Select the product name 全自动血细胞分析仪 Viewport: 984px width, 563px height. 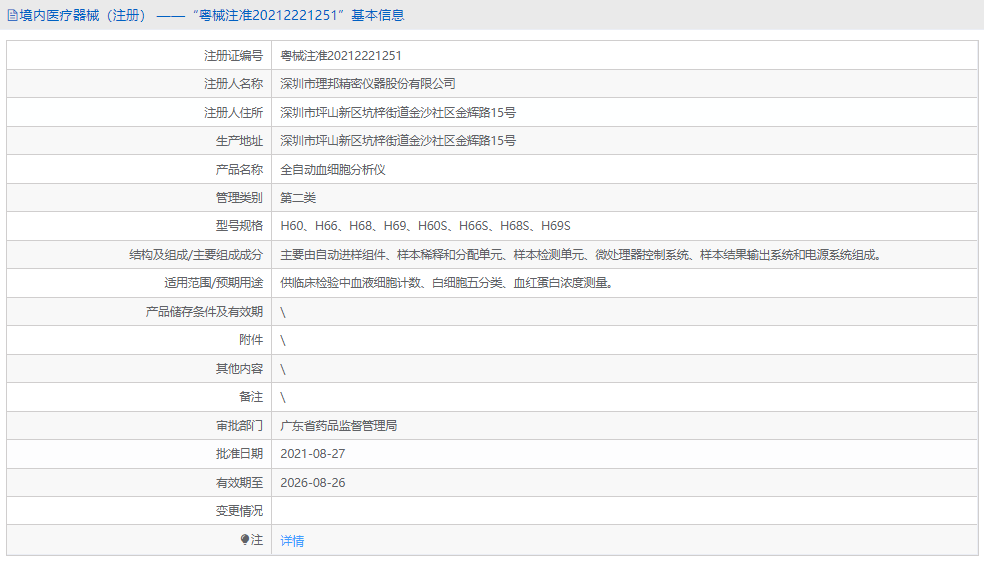pos(333,169)
